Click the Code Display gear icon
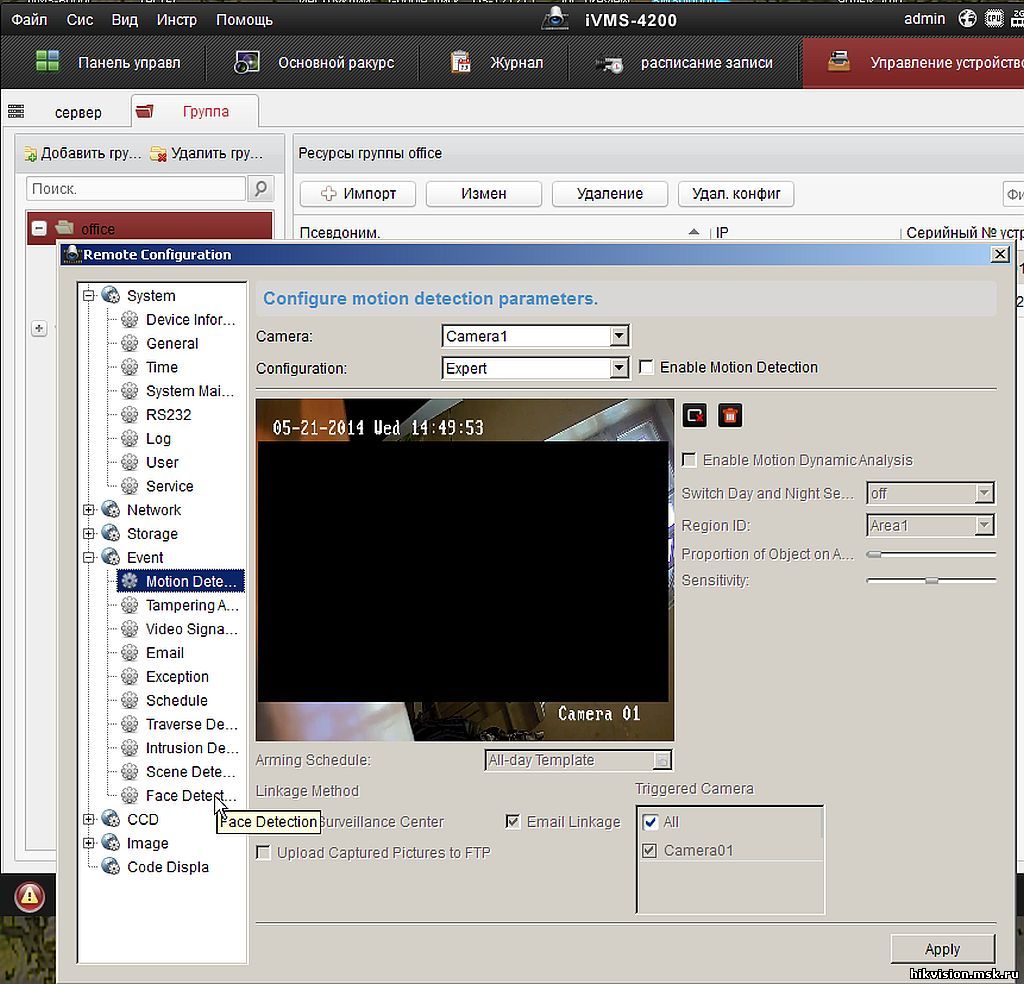 click(x=111, y=866)
